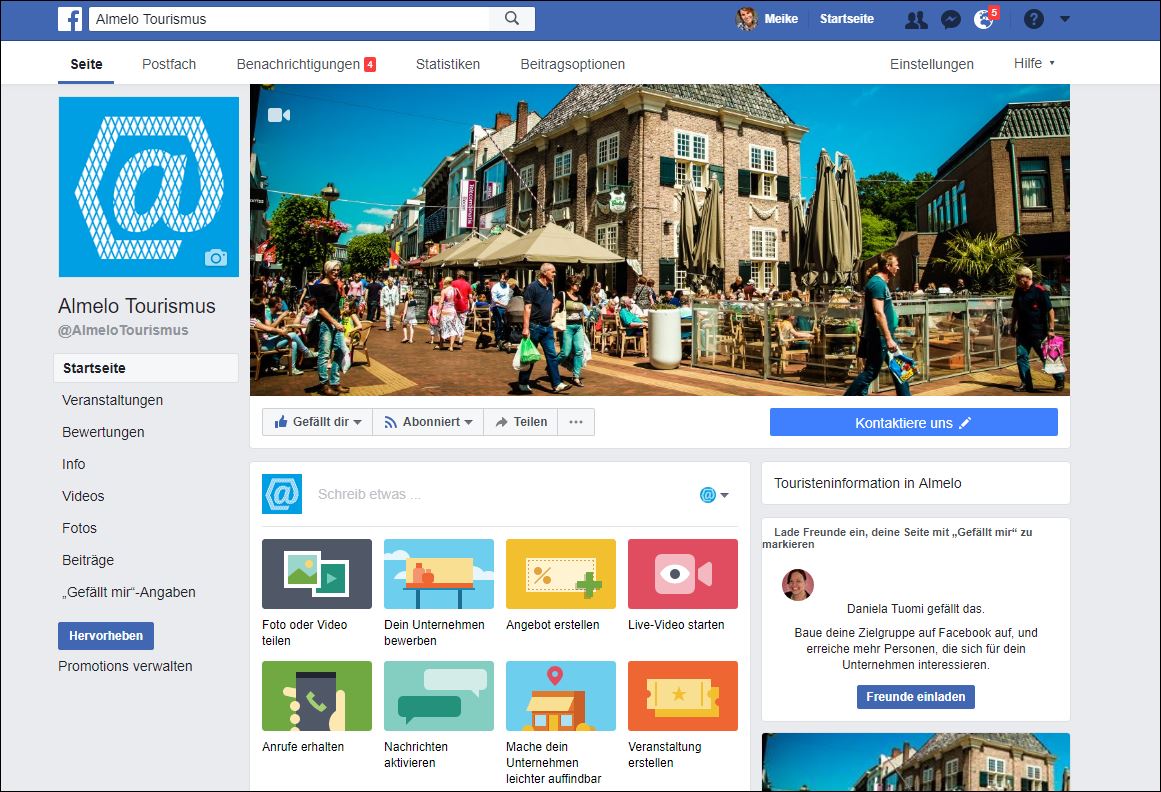
Task: Click the Nachrichten aktivieren tile icon
Action: (439, 696)
